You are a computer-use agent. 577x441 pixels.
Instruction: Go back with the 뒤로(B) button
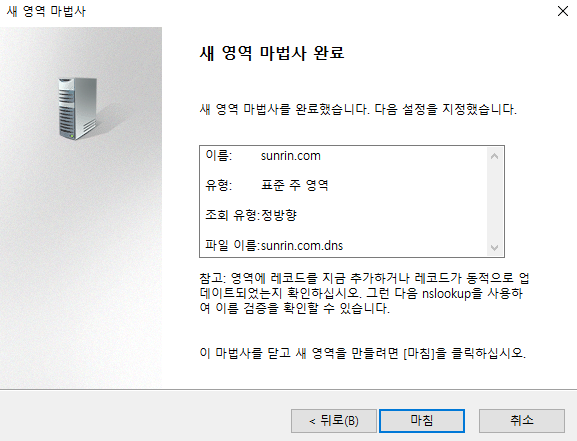coord(334,420)
